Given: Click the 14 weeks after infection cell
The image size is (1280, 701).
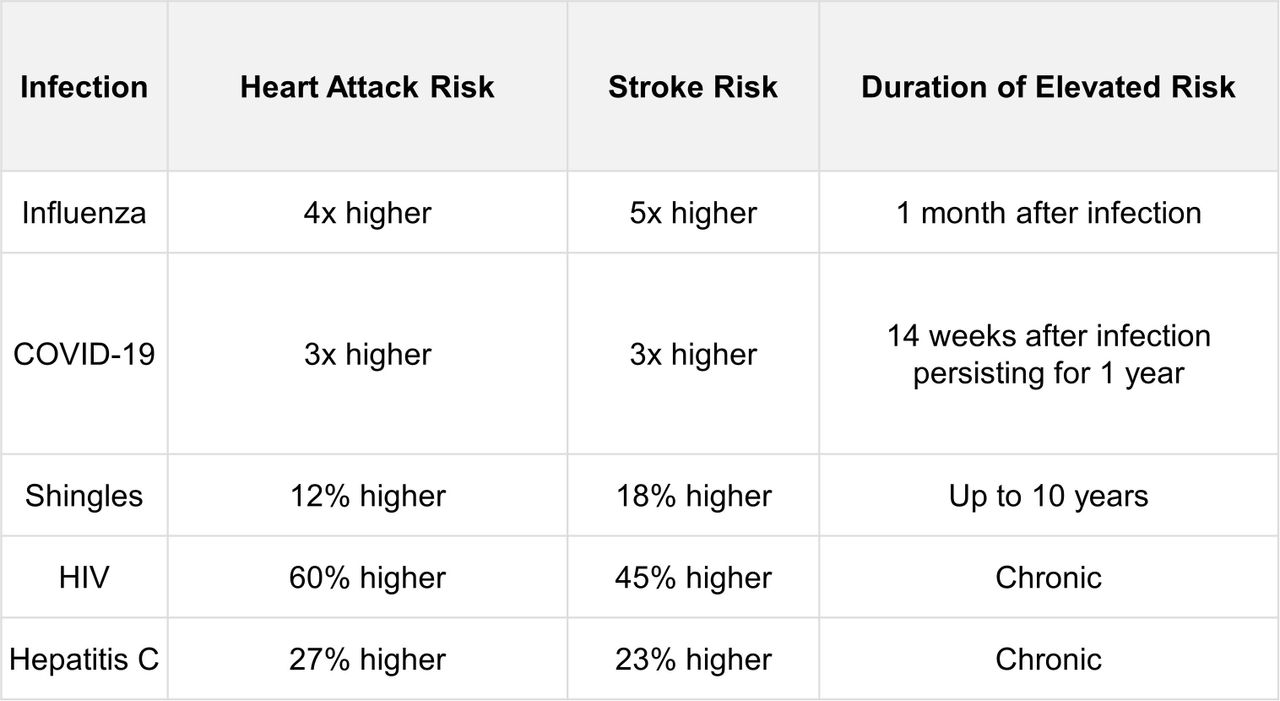Looking at the screenshot, I should click(x=1048, y=355).
